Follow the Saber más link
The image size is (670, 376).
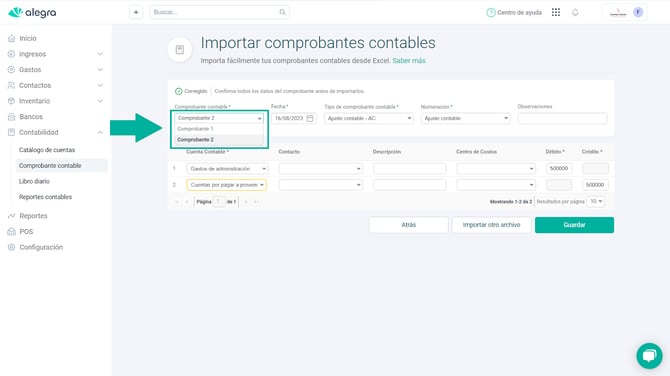click(409, 61)
